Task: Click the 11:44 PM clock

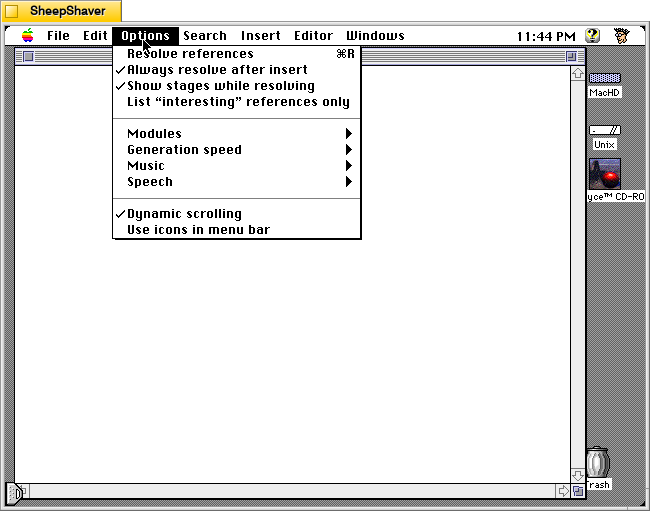Action: pos(546,36)
